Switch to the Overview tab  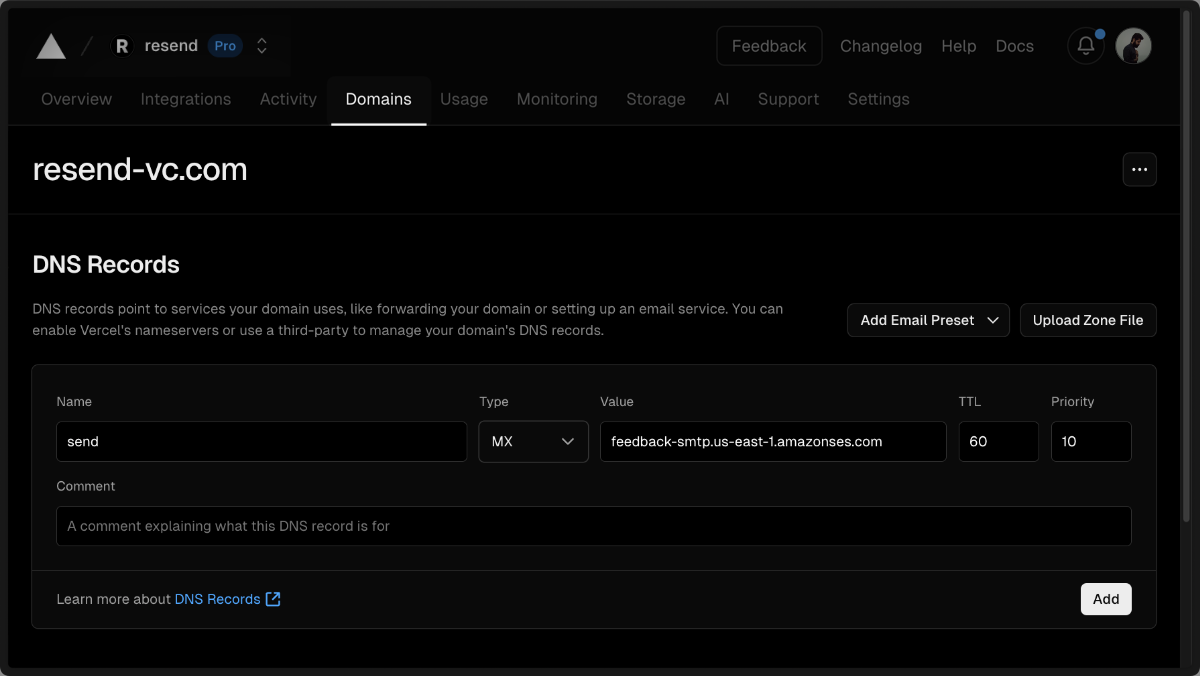[x=77, y=99]
